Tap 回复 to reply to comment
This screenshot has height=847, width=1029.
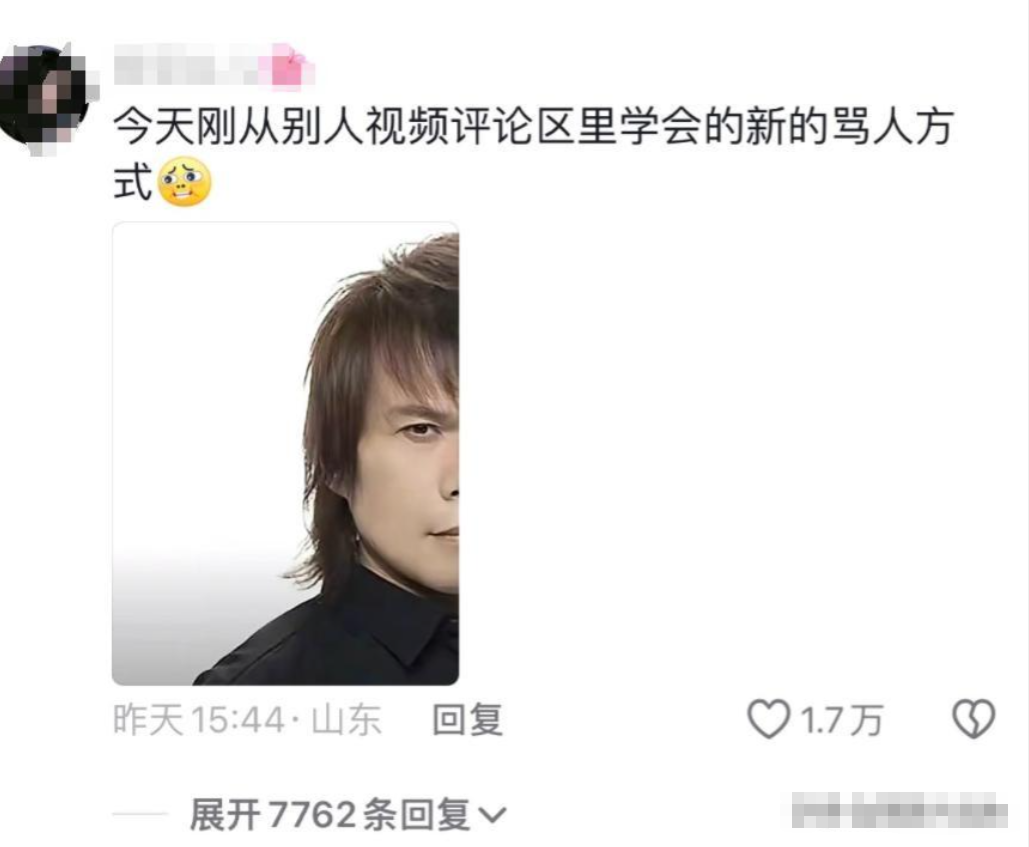(468, 720)
